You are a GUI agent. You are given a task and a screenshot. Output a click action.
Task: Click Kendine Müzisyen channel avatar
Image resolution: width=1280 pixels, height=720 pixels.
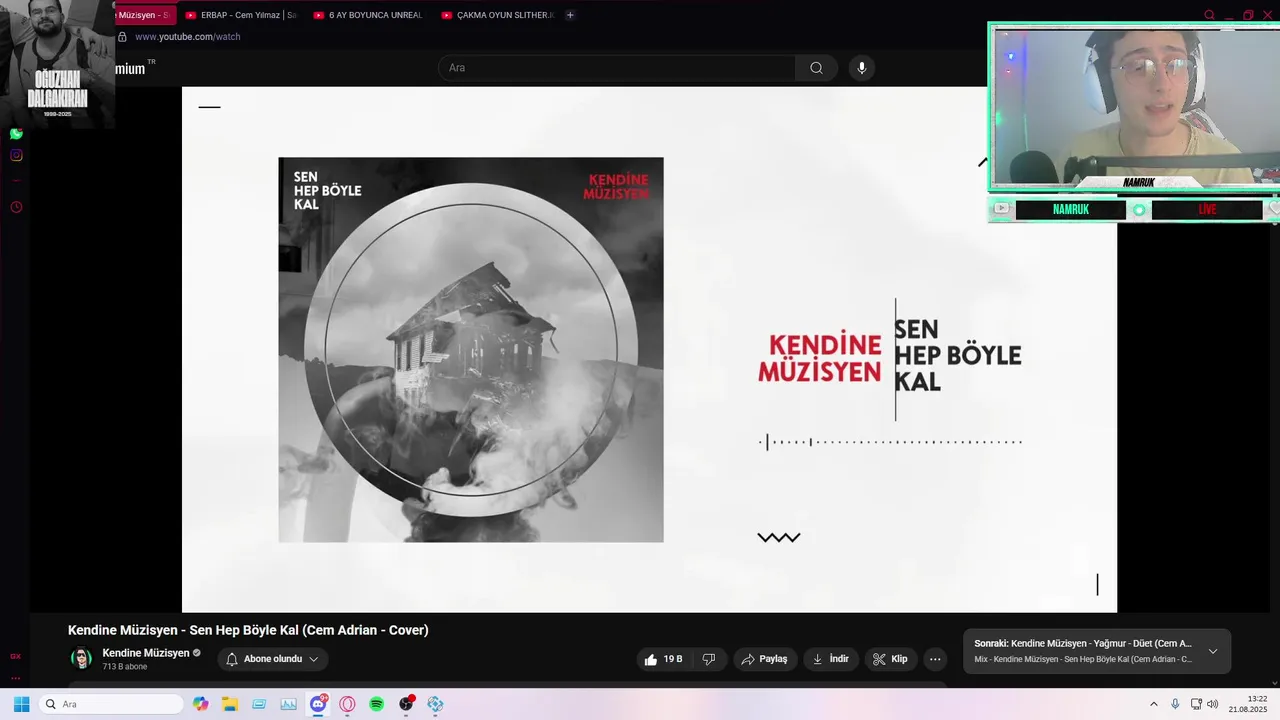(x=81, y=658)
